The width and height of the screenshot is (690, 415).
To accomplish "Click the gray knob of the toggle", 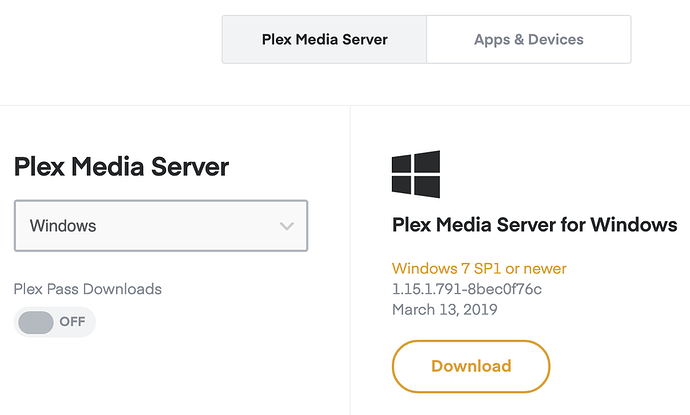I will [x=36, y=322].
